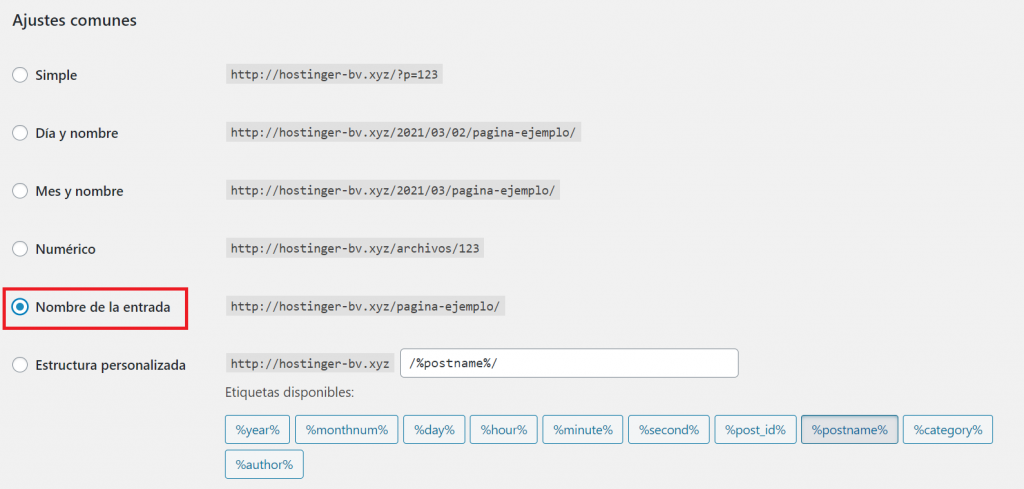Click the %post_id% tag button
1024x489 pixels.
click(755, 430)
